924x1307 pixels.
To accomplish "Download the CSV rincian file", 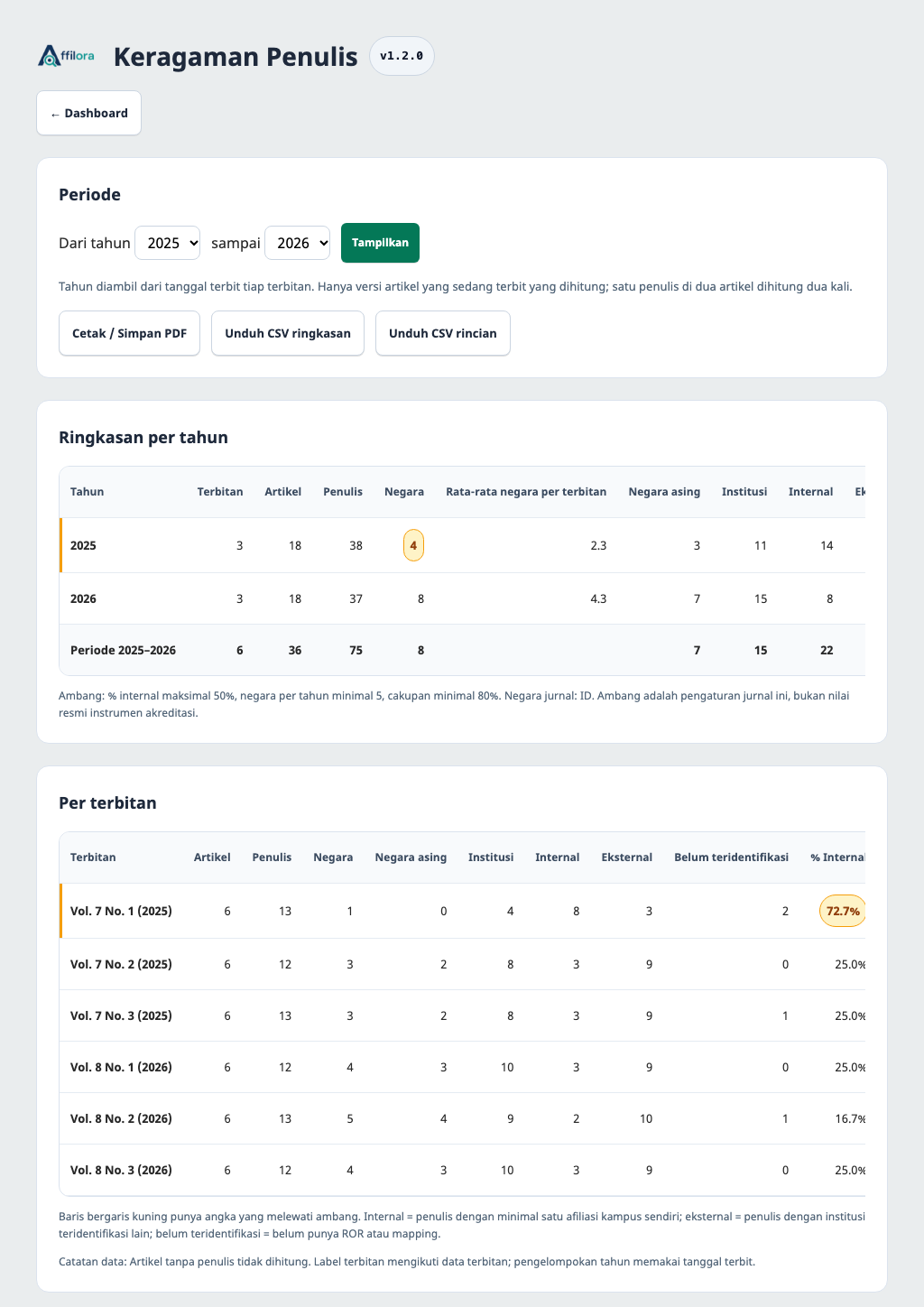I will click(443, 333).
